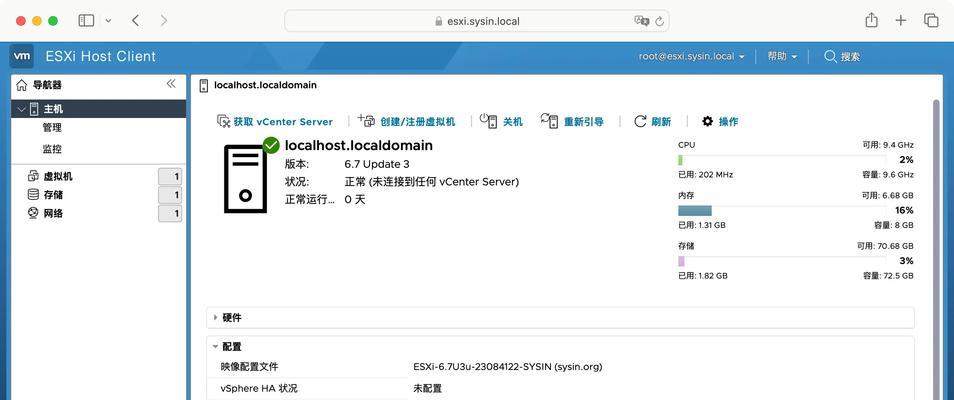Click 刷新 refresh button
The height and width of the screenshot is (400, 954).
click(653, 121)
